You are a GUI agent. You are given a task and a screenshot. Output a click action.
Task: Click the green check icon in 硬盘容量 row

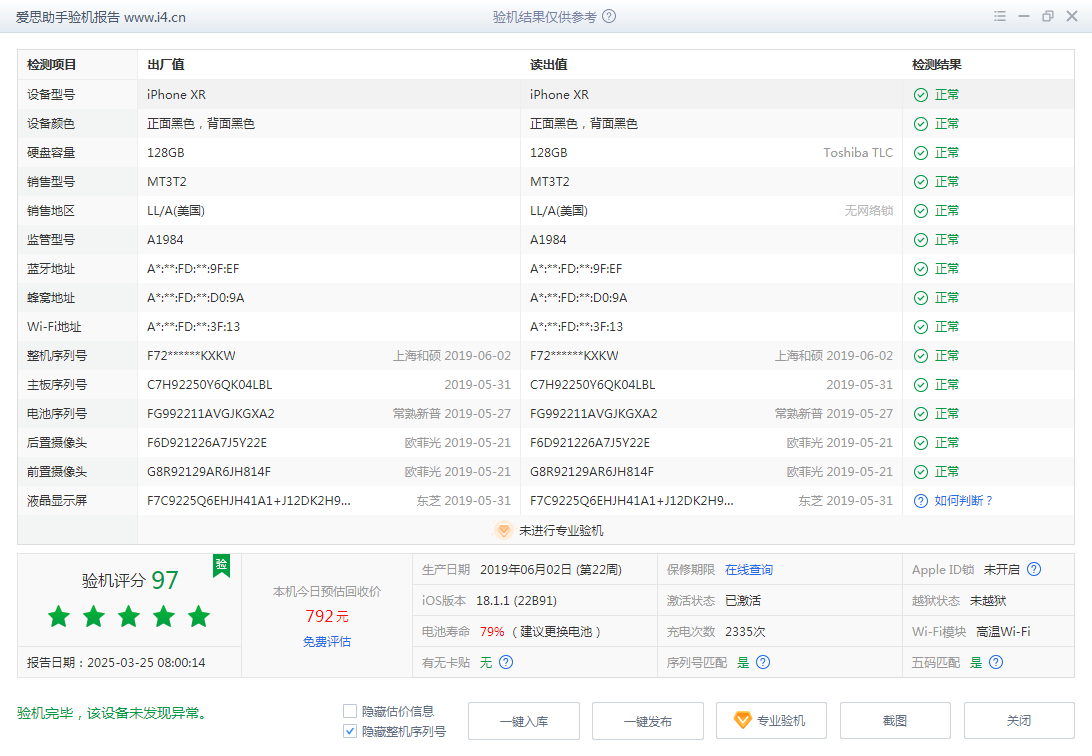pyautogui.click(x=921, y=153)
